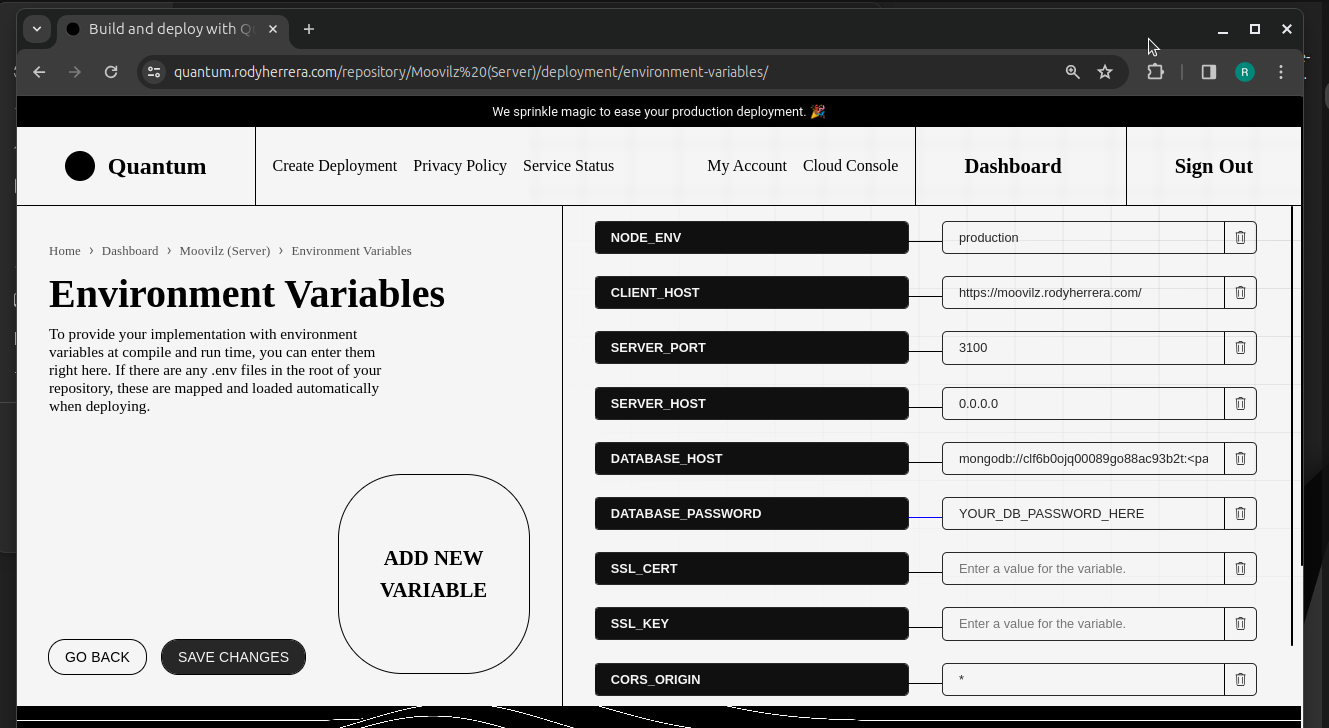
Task: Click the GO BACK button
Action: click(97, 657)
